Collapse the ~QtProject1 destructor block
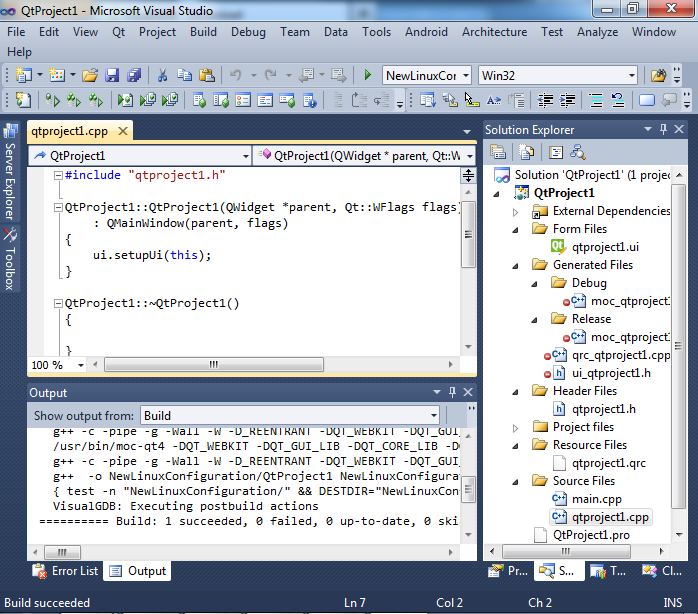Viewport: 698px width, 614px height. point(58,304)
